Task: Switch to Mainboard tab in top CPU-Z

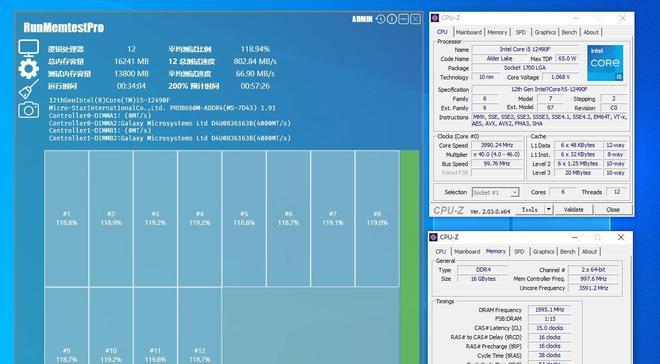Action: tap(468, 32)
